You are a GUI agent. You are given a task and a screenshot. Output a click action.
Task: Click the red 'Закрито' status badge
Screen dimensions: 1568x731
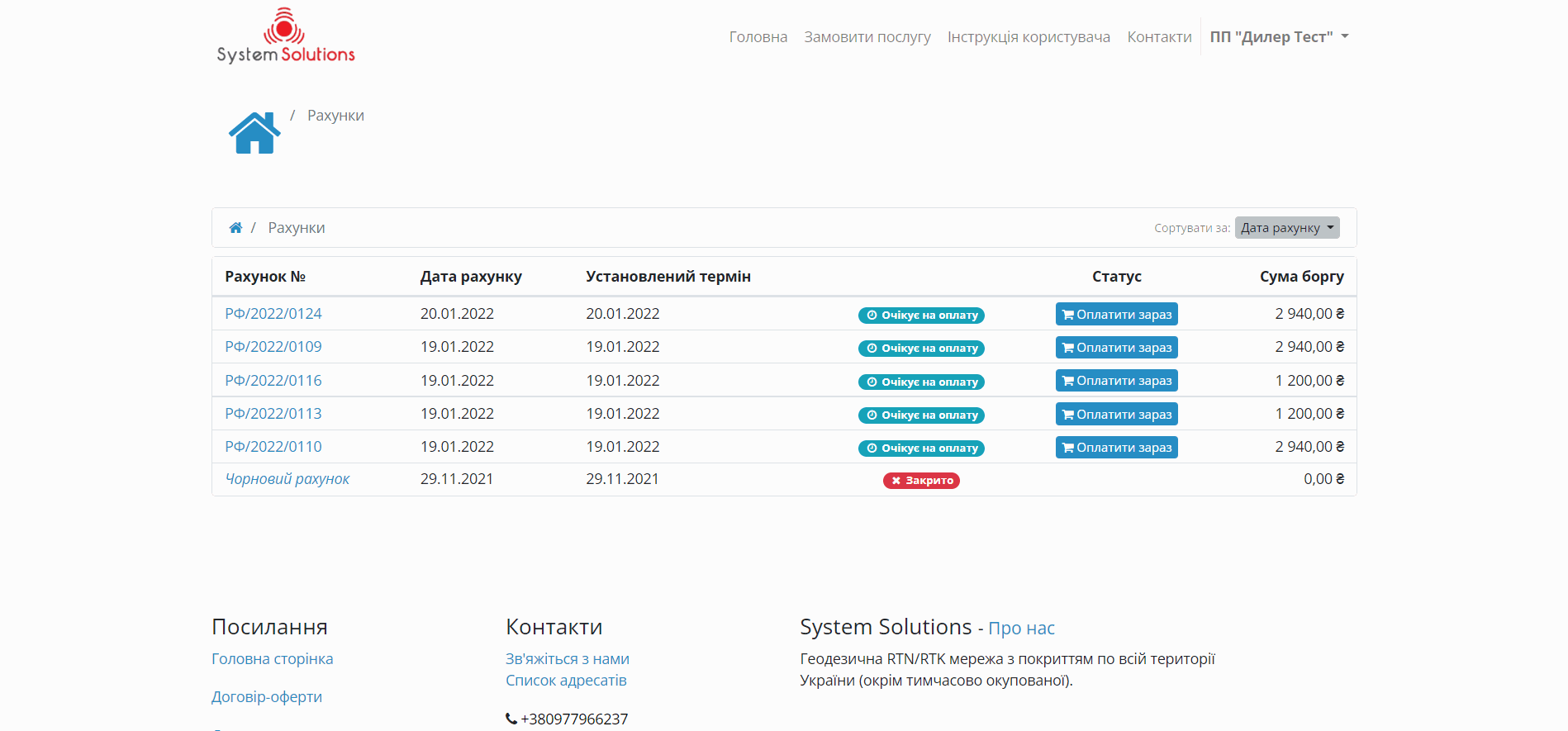921,481
